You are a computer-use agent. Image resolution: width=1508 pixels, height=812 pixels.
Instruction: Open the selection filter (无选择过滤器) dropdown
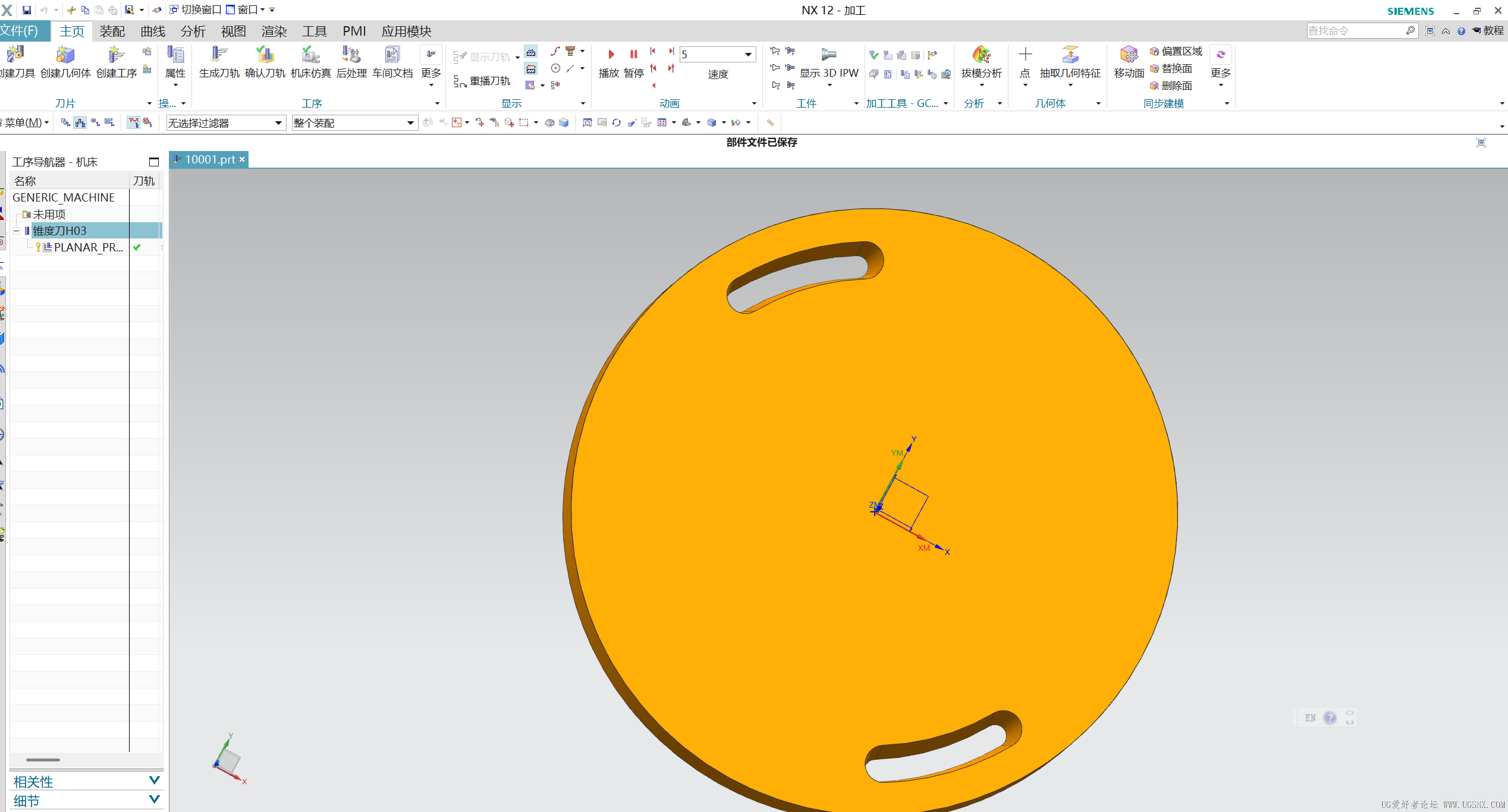pyautogui.click(x=225, y=123)
